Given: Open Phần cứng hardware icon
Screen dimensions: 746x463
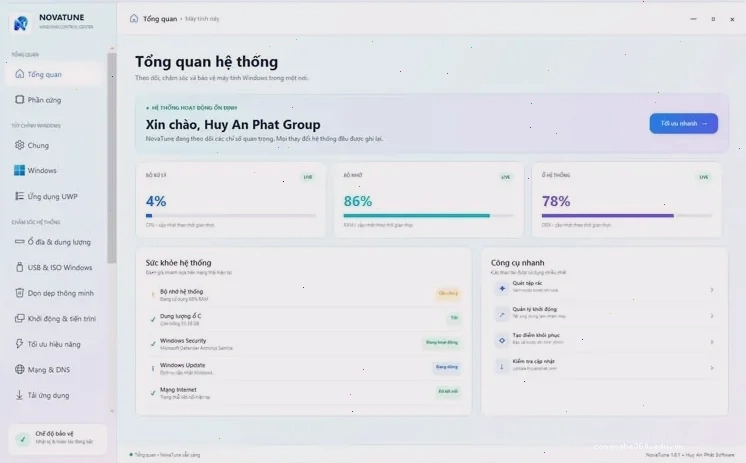Looking at the screenshot, I should pyautogui.click(x=20, y=99).
